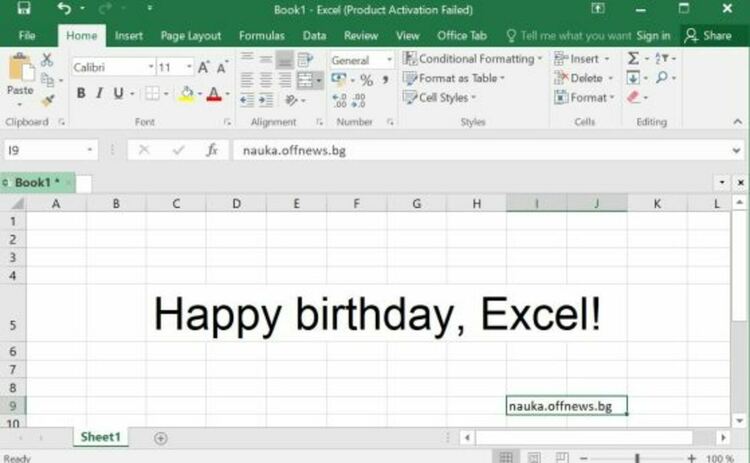Save the workbook with the floppy disk icon
The height and width of the screenshot is (463, 750).
[x=24, y=8]
